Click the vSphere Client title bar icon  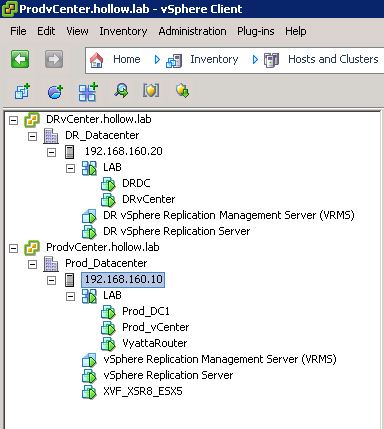[9, 9]
